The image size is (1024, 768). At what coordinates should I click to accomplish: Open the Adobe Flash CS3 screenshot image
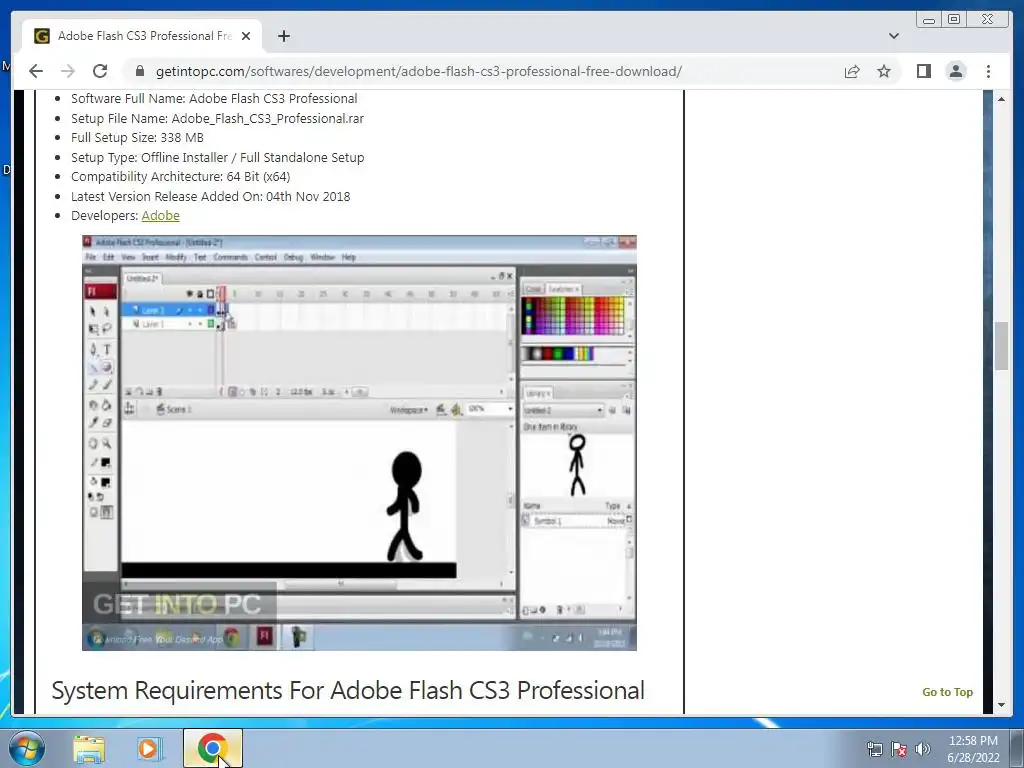[359, 443]
